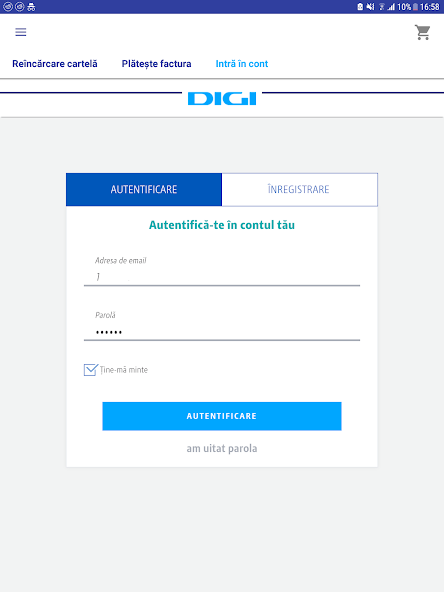Tap the 16:58 clock in status bar

pos(430,7)
